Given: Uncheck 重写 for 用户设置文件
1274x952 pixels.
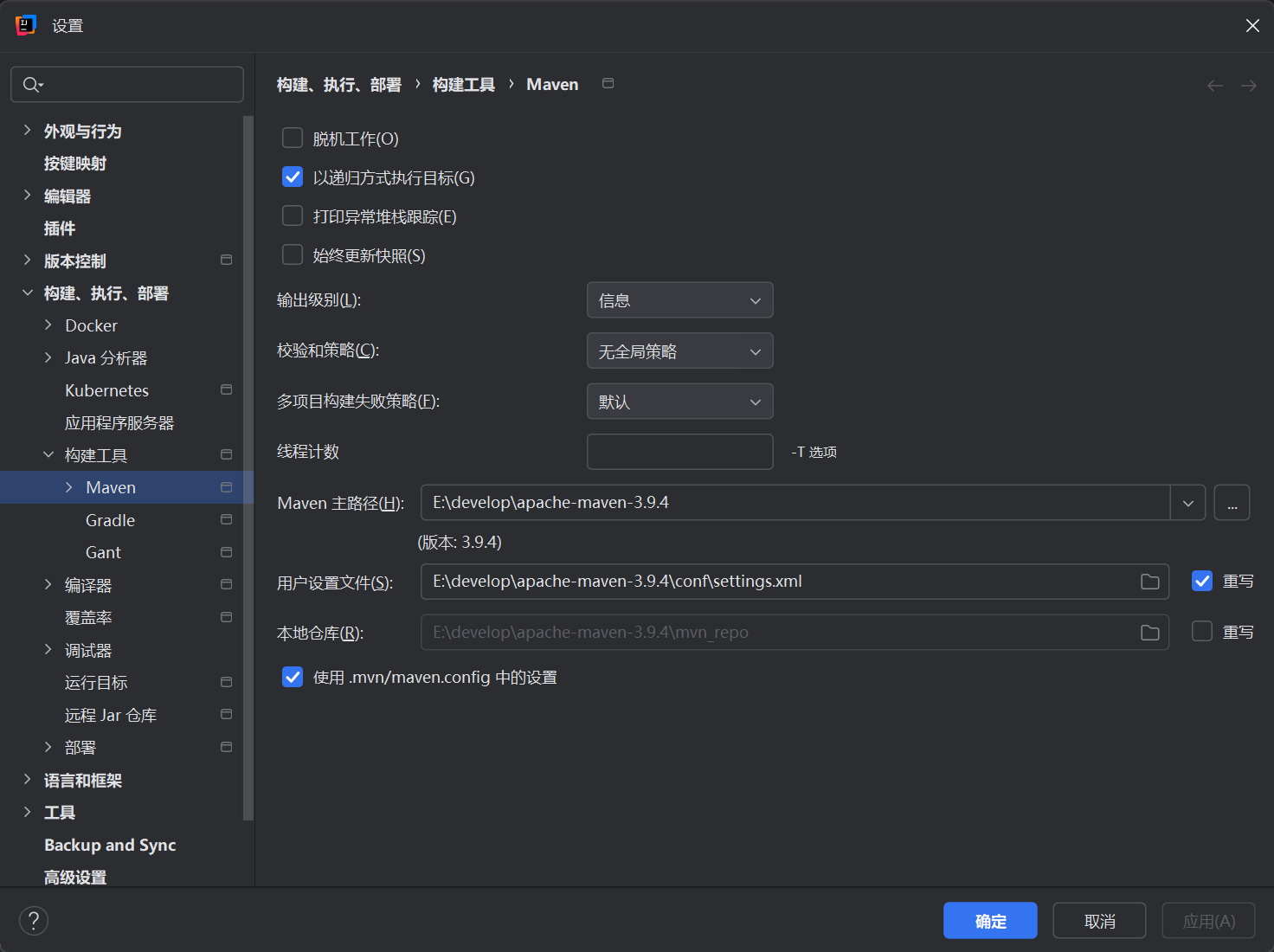Looking at the screenshot, I should (1202, 581).
